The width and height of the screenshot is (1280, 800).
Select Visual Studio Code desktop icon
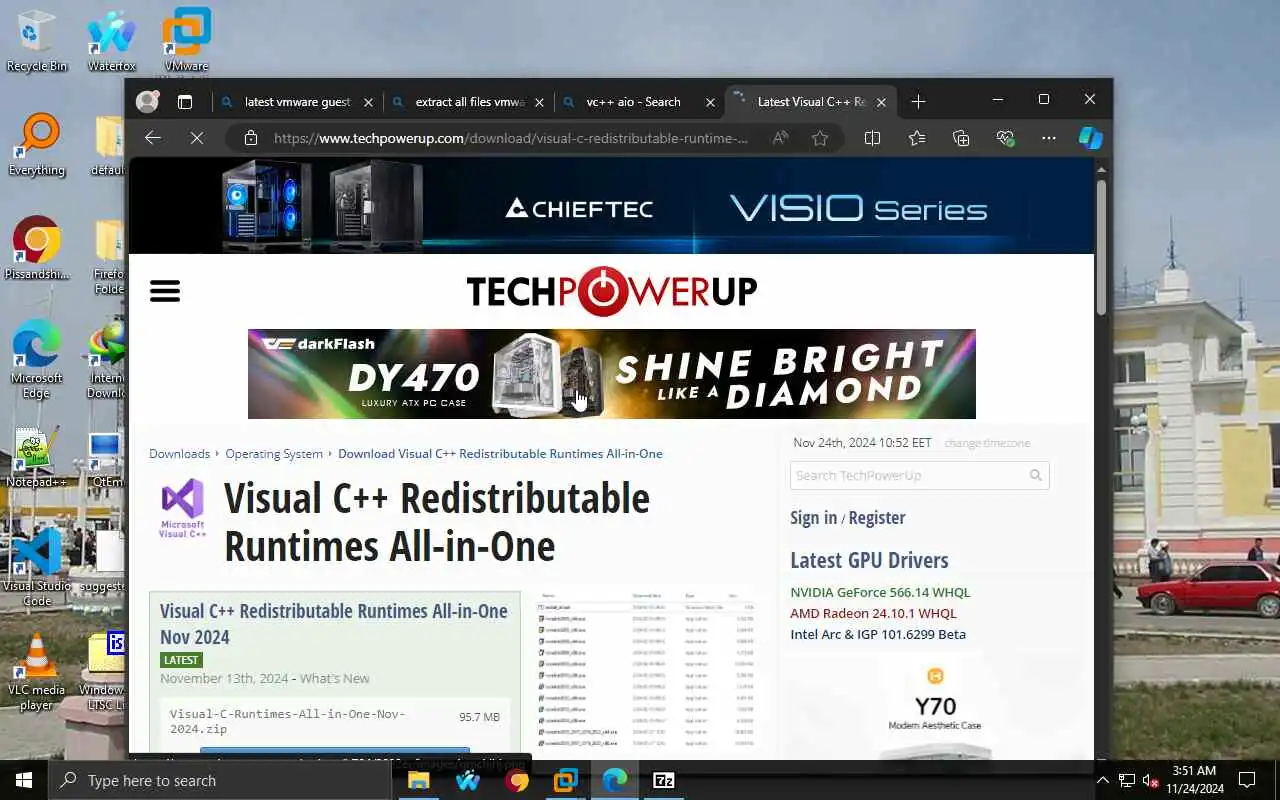point(37,567)
